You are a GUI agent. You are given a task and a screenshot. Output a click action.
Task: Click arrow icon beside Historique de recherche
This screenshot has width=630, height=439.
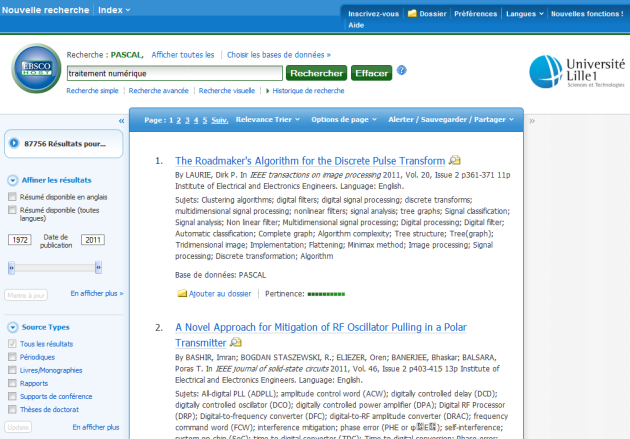(268, 91)
